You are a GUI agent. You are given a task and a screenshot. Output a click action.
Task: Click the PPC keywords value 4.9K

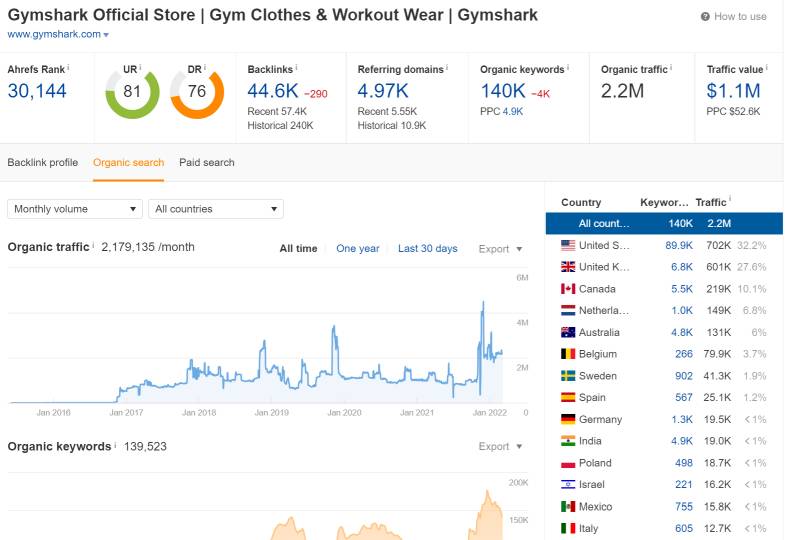coord(513,111)
